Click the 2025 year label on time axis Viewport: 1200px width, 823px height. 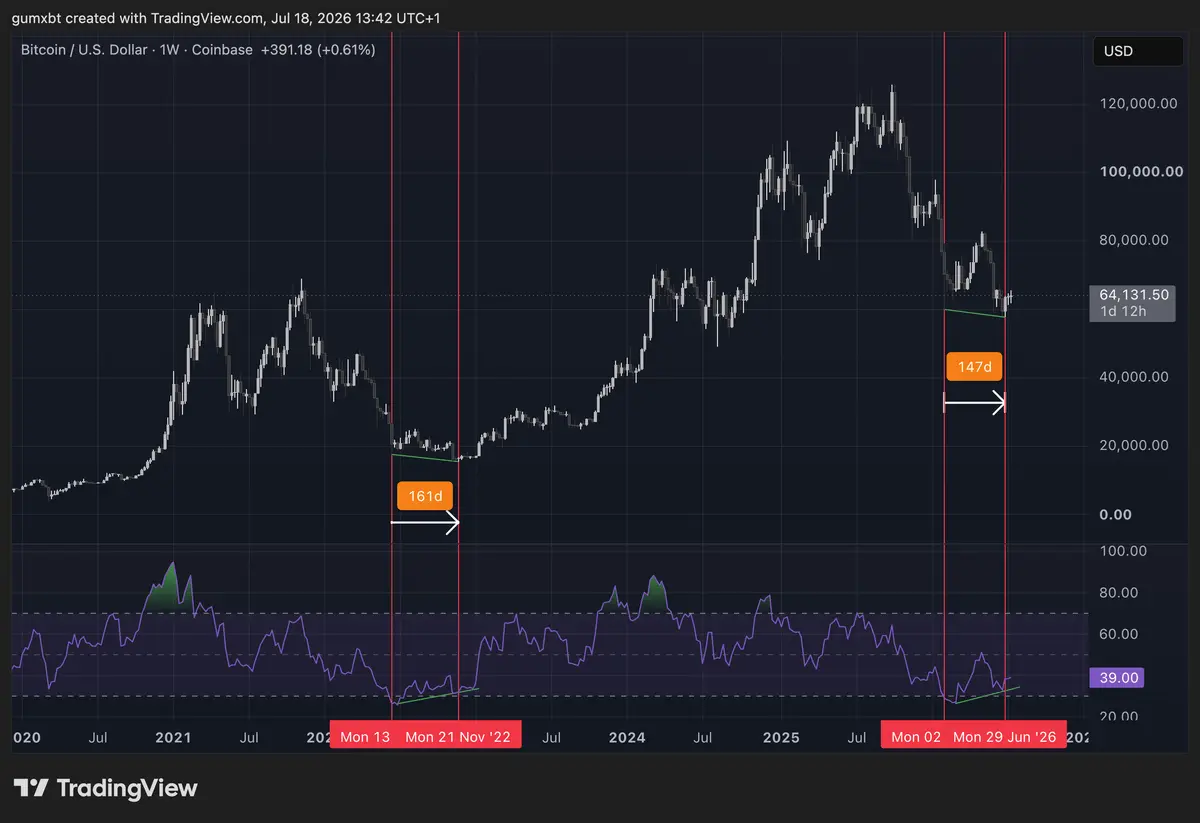point(781,737)
